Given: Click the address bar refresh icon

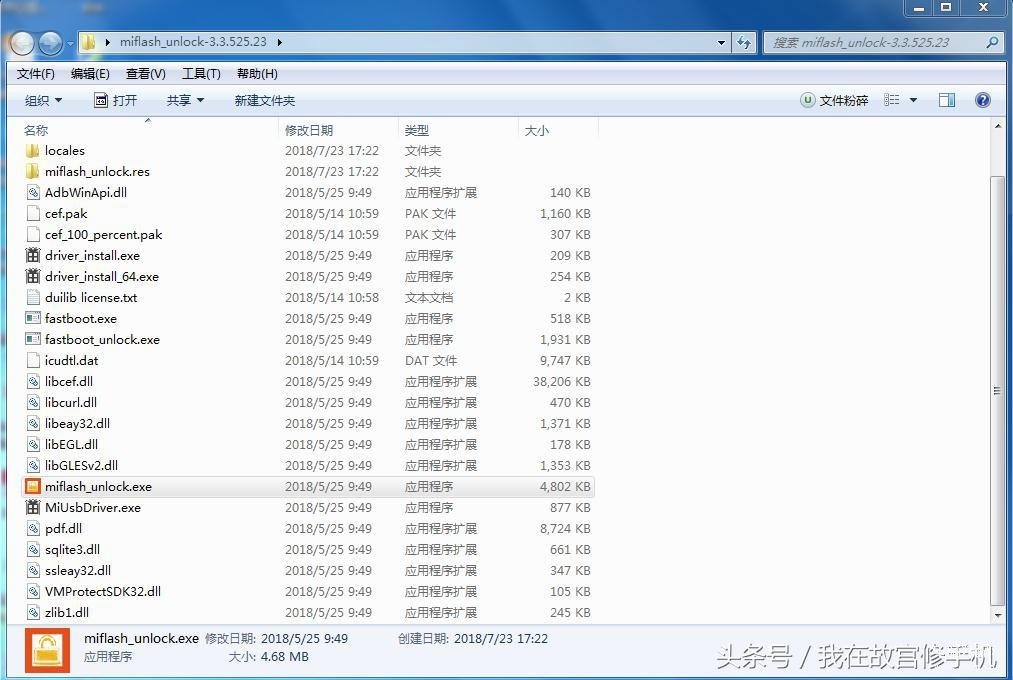Looking at the screenshot, I should click(x=744, y=43).
